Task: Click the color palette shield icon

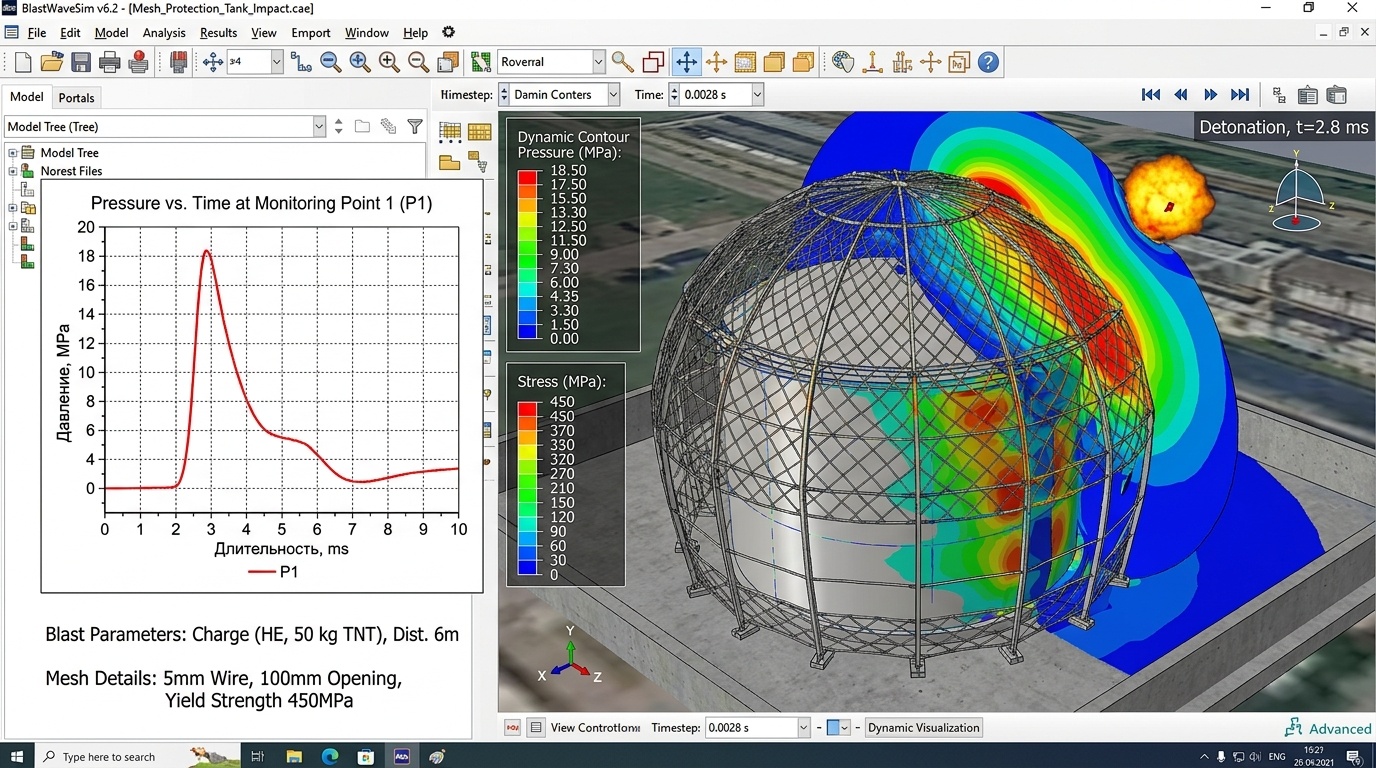Action: (843, 62)
